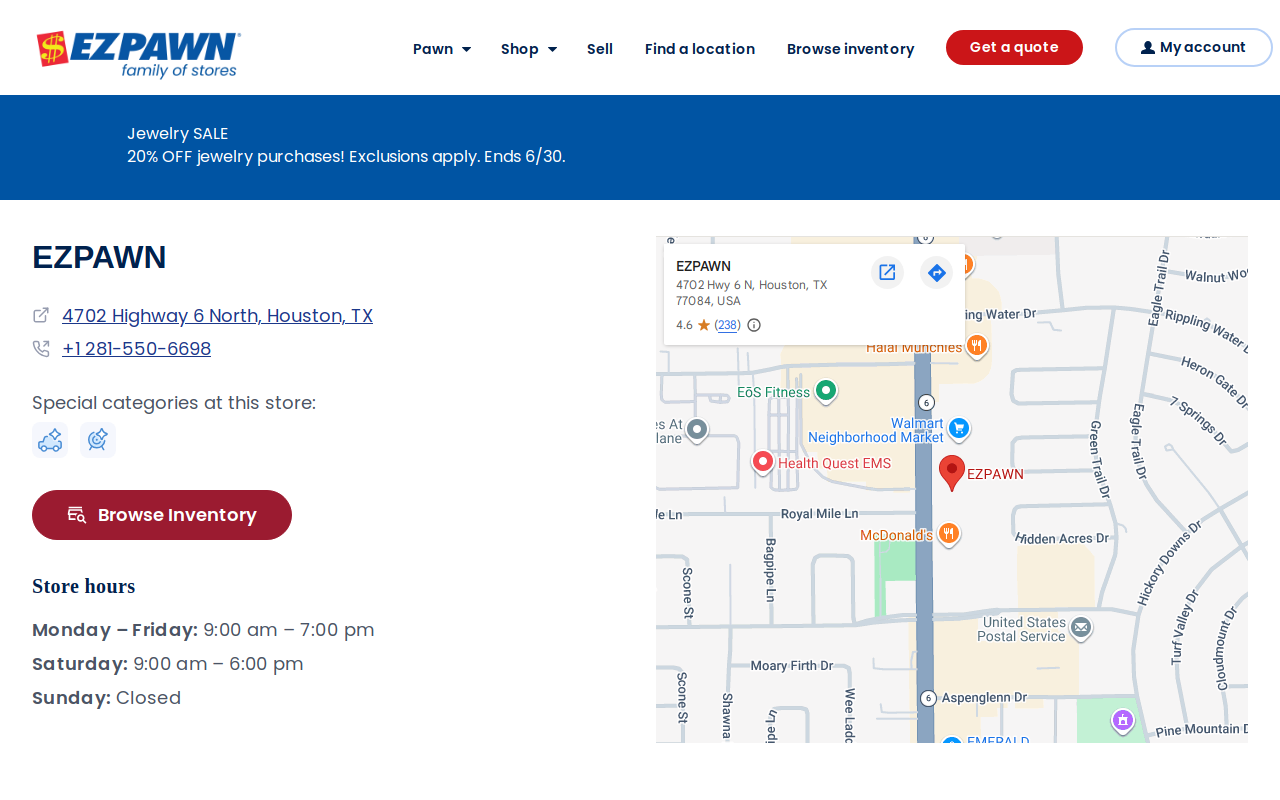Click the red EZPAWN map pin

pyautogui.click(x=953, y=472)
